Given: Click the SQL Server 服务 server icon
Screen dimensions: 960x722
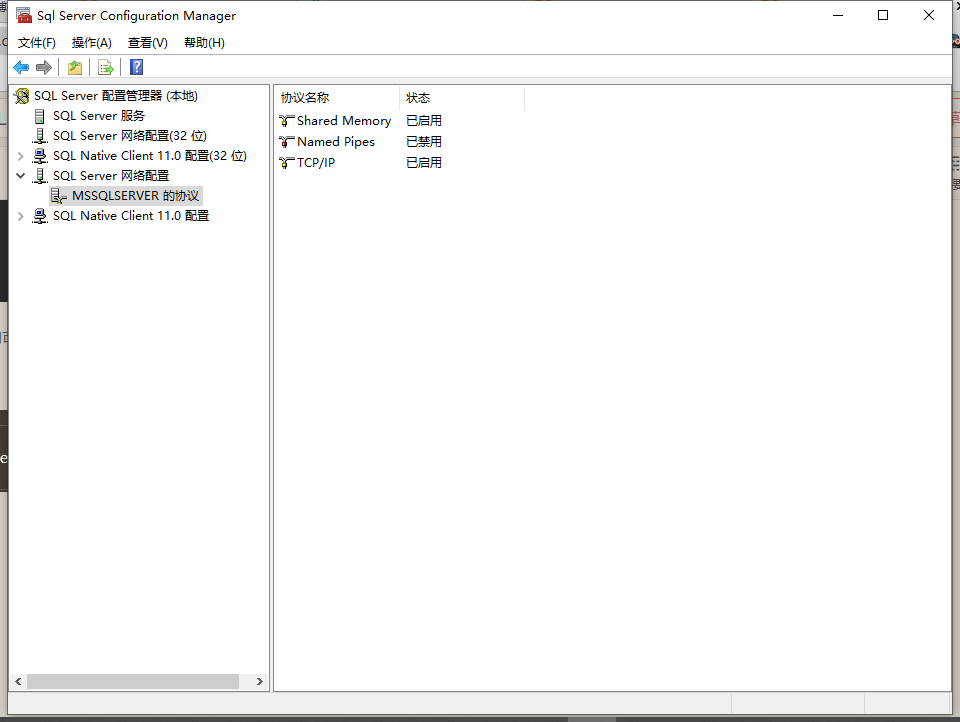Looking at the screenshot, I should (40, 116).
